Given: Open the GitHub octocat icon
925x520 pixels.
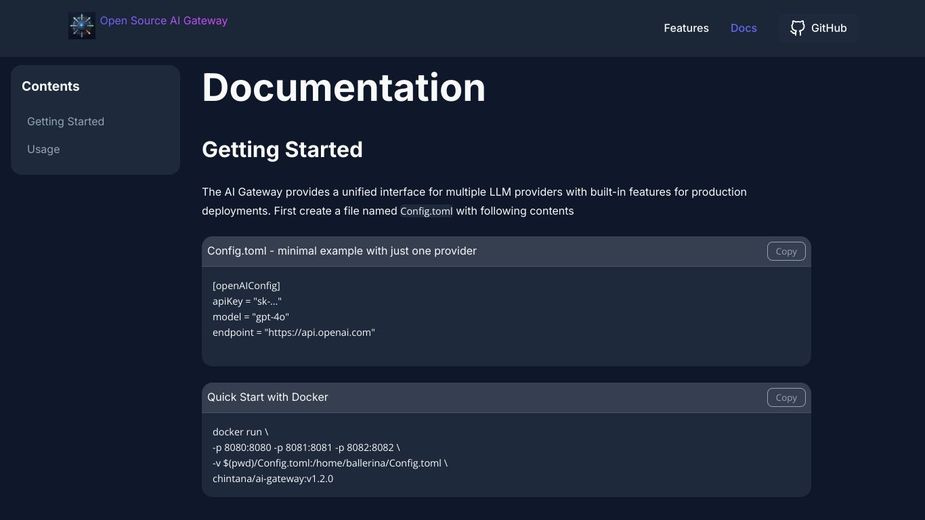Looking at the screenshot, I should click(797, 28).
